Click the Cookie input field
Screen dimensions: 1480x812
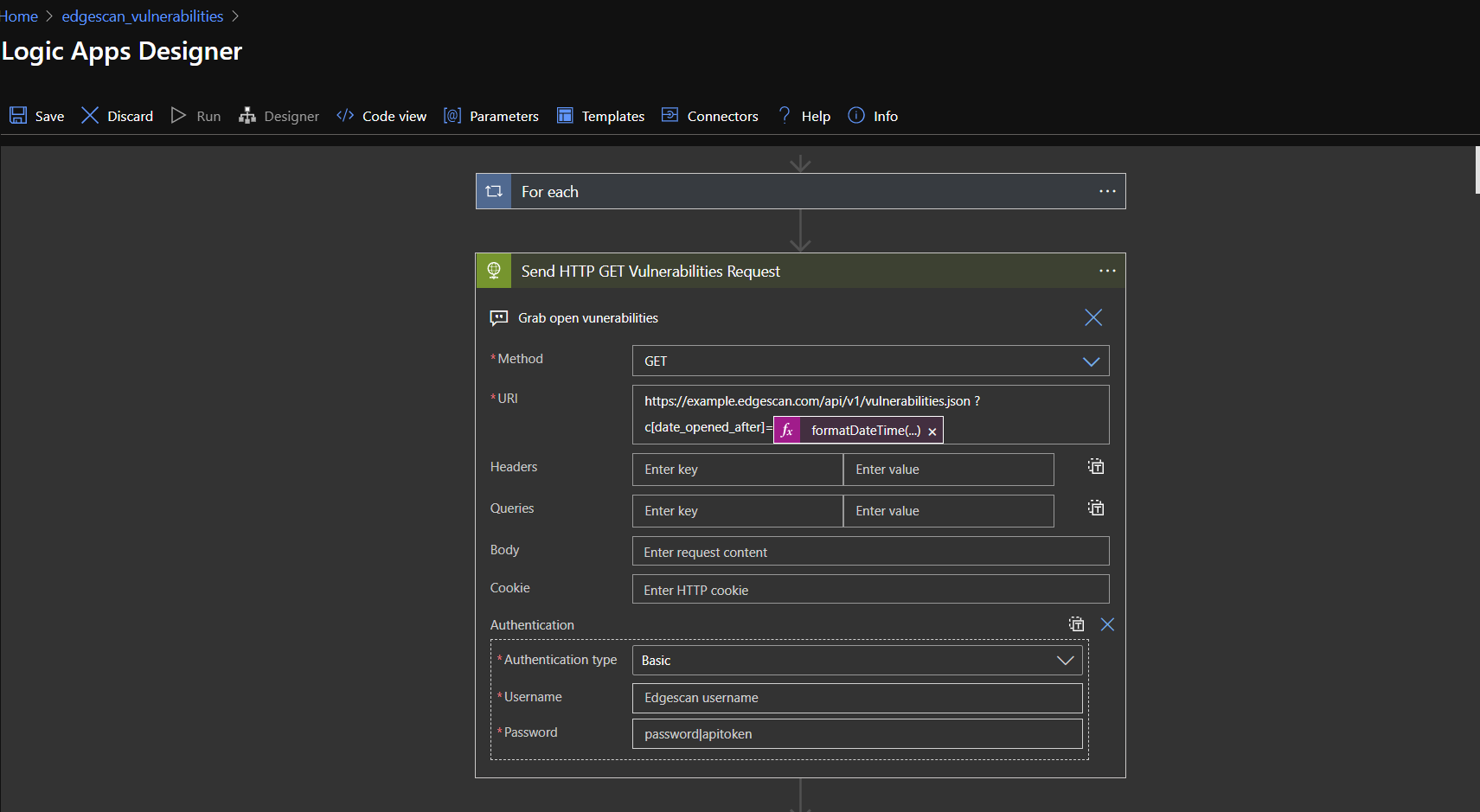click(x=871, y=589)
